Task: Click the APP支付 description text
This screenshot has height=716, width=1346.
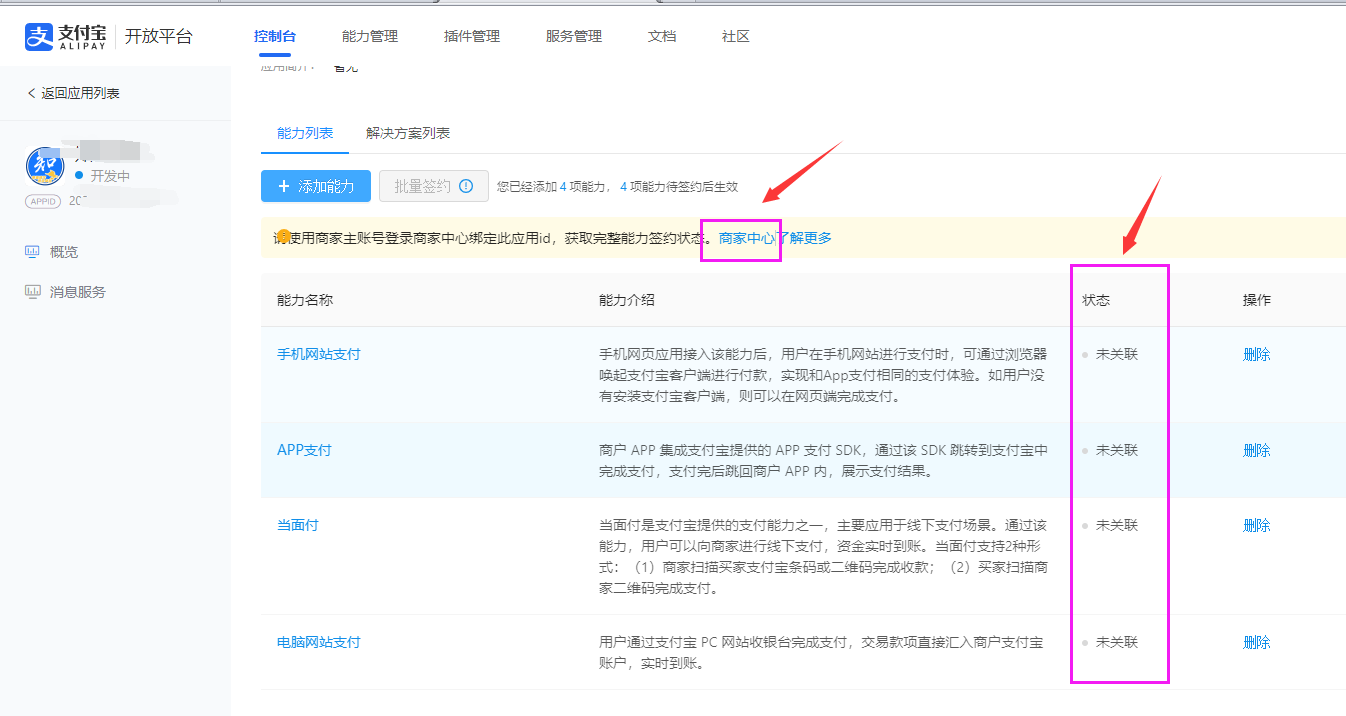Action: click(824, 460)
